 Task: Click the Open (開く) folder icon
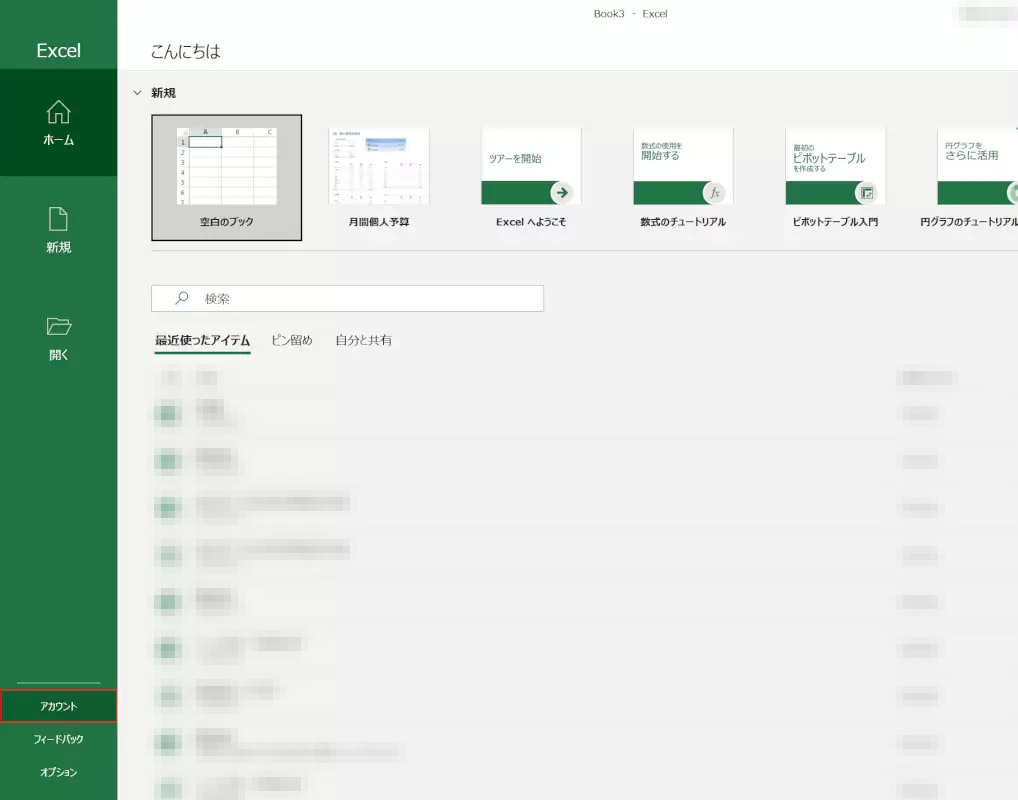click(x=58, y=326)
